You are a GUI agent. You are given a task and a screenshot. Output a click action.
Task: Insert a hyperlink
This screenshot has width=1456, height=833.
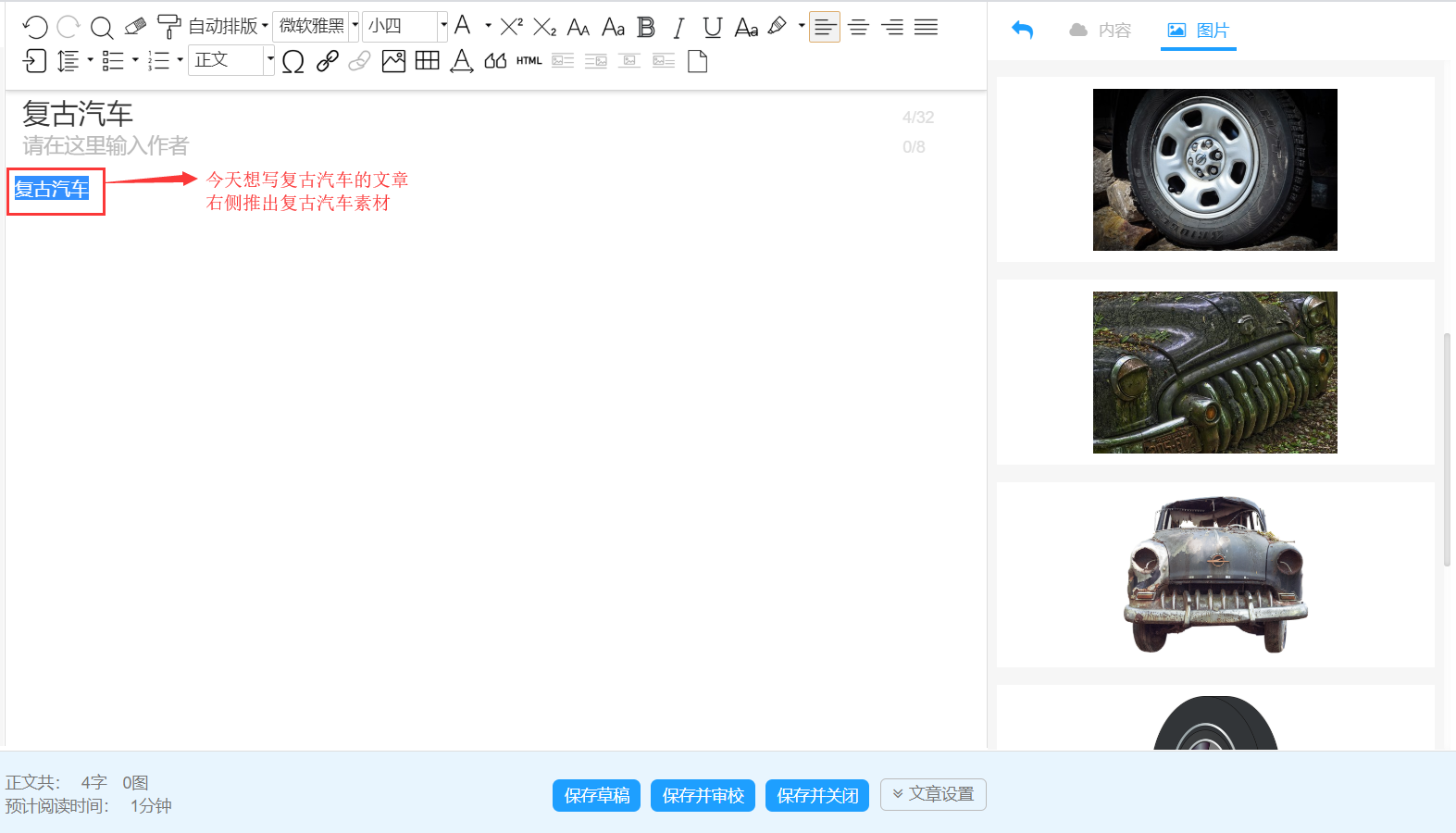pos(327,61)
